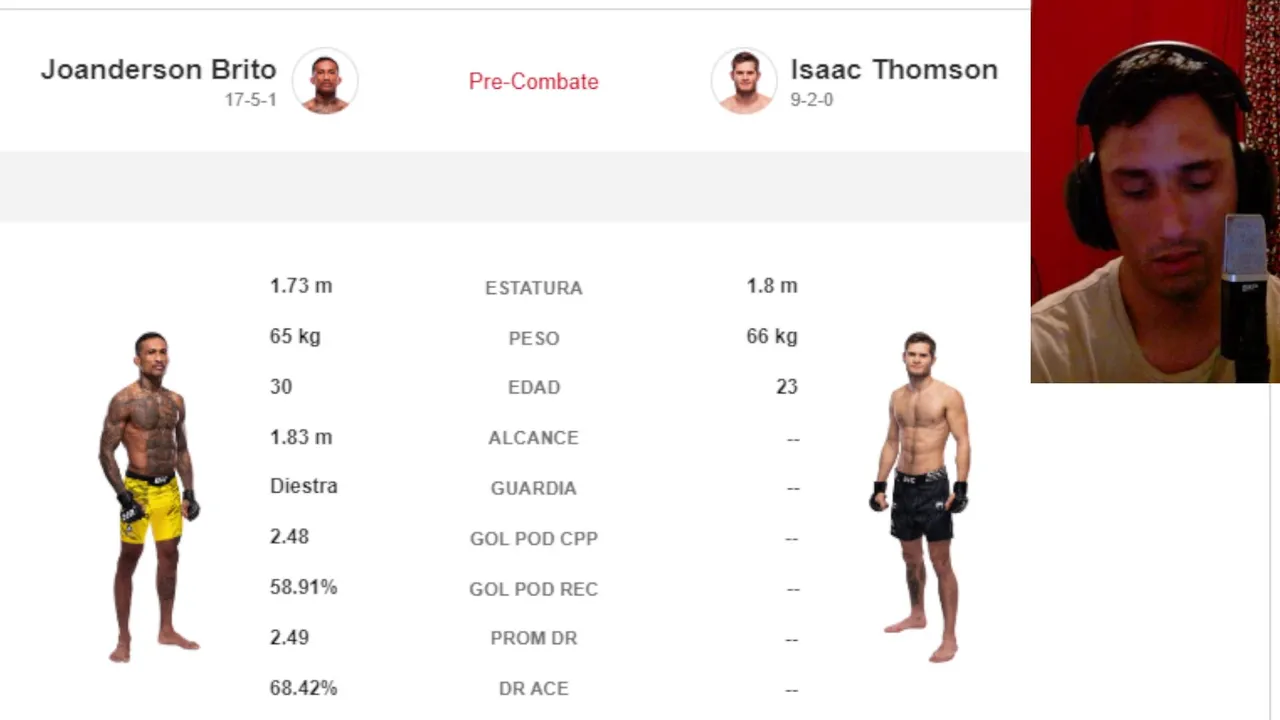Open Joanderson Brito's name link

tap(158, 70)
